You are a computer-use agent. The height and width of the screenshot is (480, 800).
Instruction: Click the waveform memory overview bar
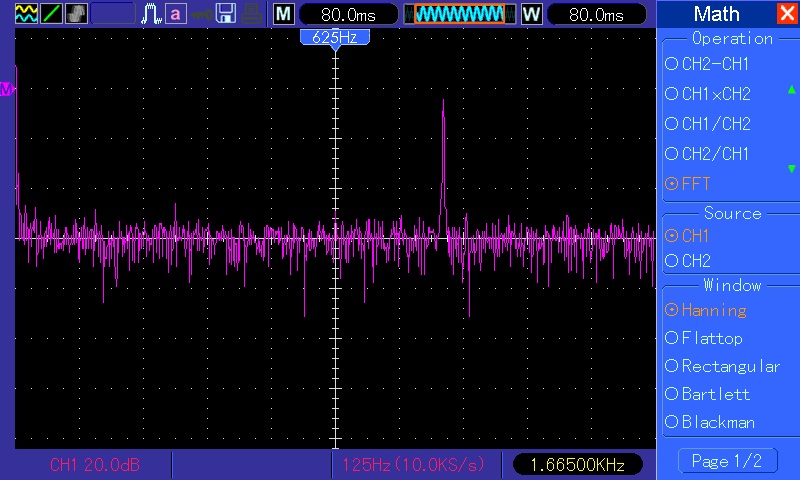pyautogui.click(x=460, y=14)
